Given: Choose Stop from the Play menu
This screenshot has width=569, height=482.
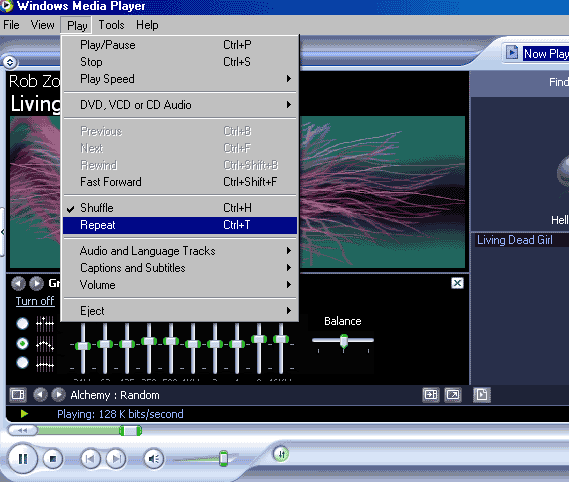Looking at the screenshot, I should 180,62.
